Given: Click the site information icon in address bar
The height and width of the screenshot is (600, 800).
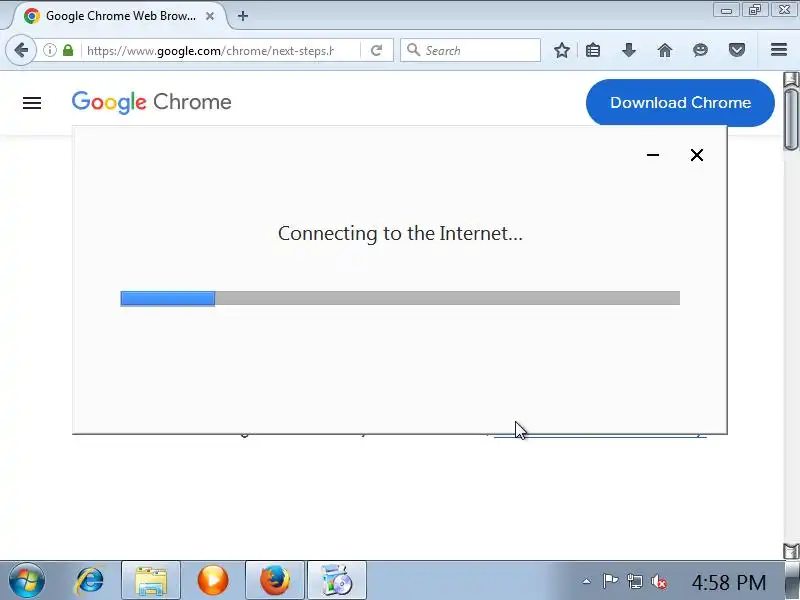Looking at the screenshot, I should click(49, 50).
